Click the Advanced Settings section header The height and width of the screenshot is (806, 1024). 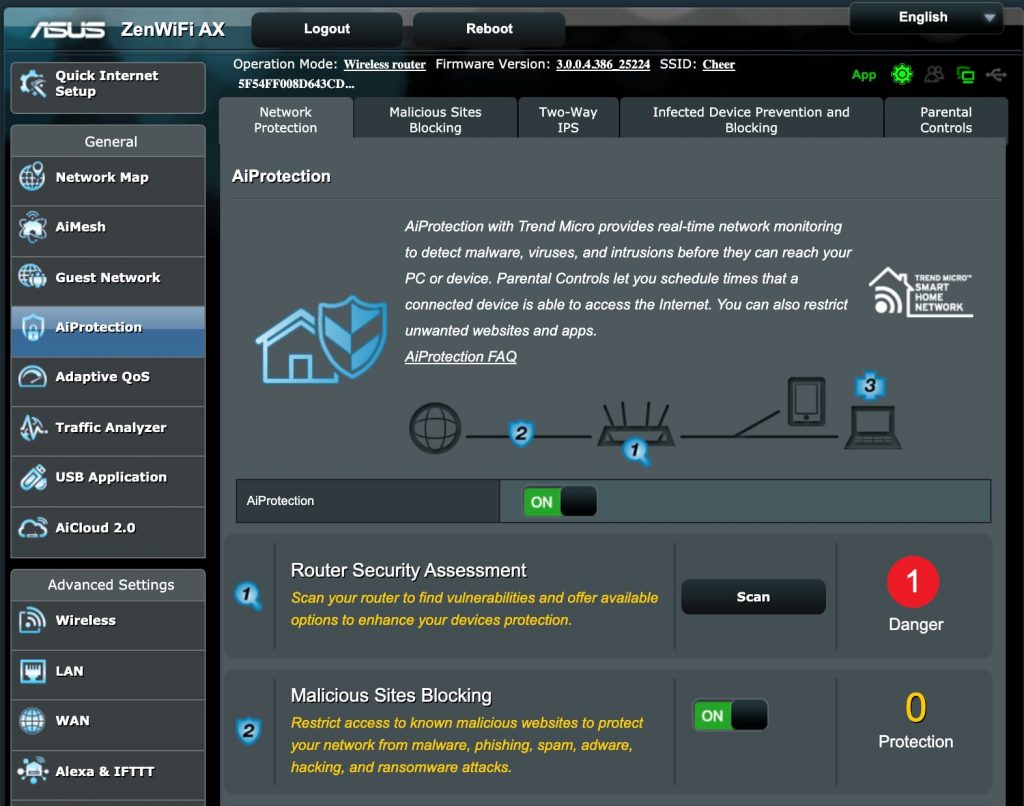[110, 585]
